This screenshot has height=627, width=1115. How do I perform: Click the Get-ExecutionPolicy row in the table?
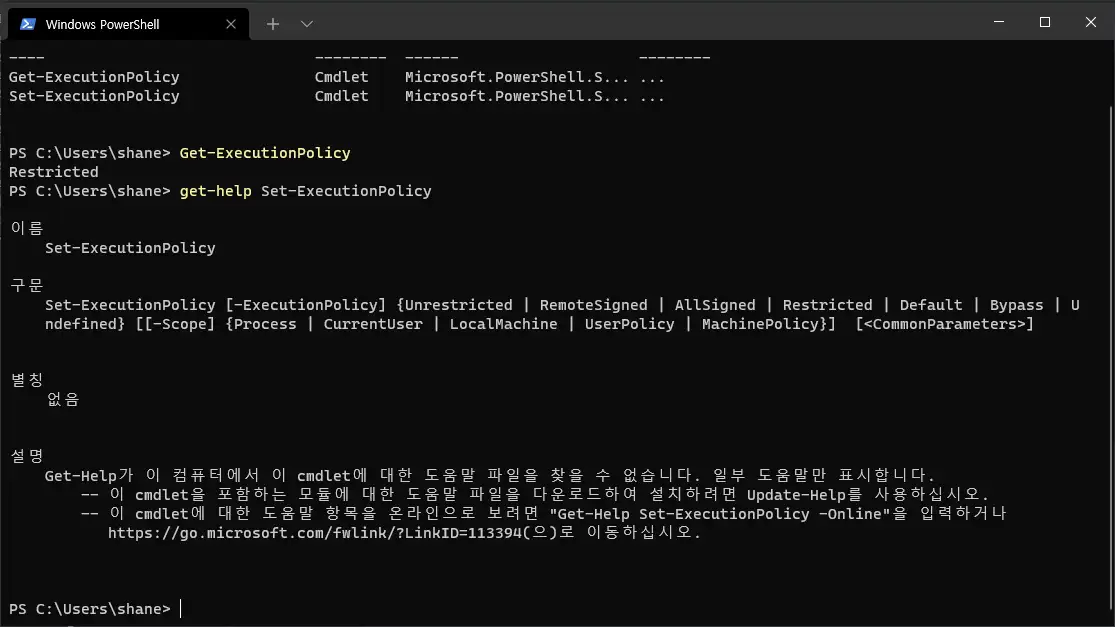336,77
